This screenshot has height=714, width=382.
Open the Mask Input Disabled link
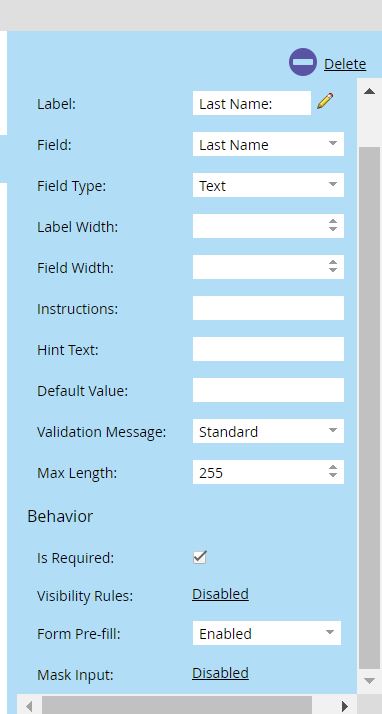[220, 673]
